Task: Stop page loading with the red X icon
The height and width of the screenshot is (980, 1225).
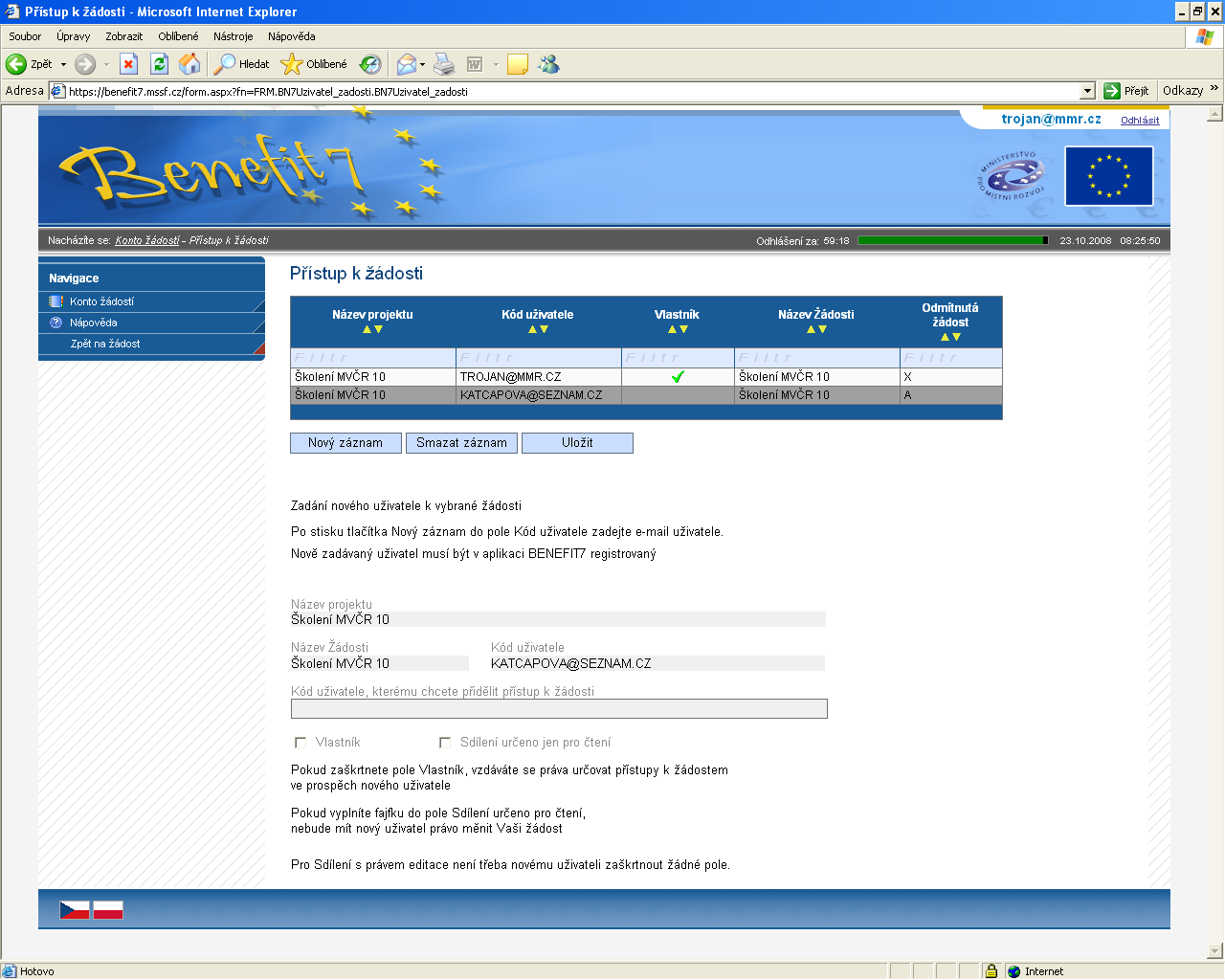Action: coord(129,64)
